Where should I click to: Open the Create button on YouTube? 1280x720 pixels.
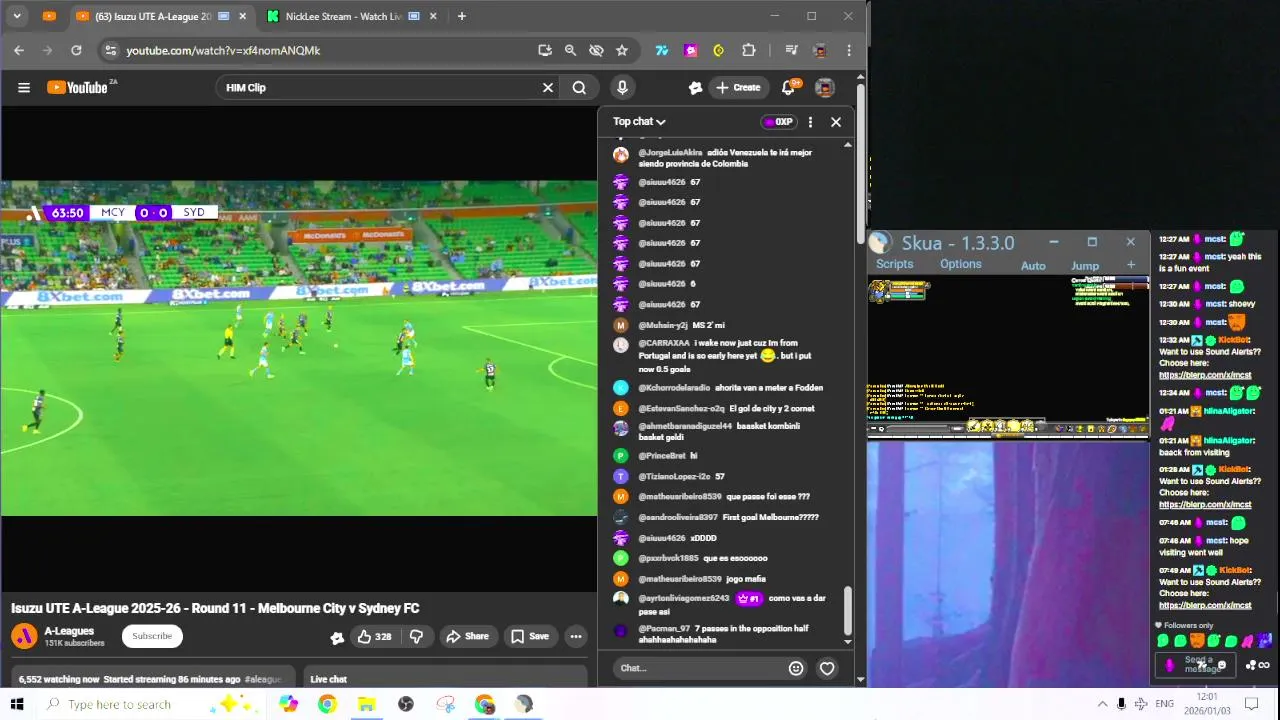tap(738, 88)
